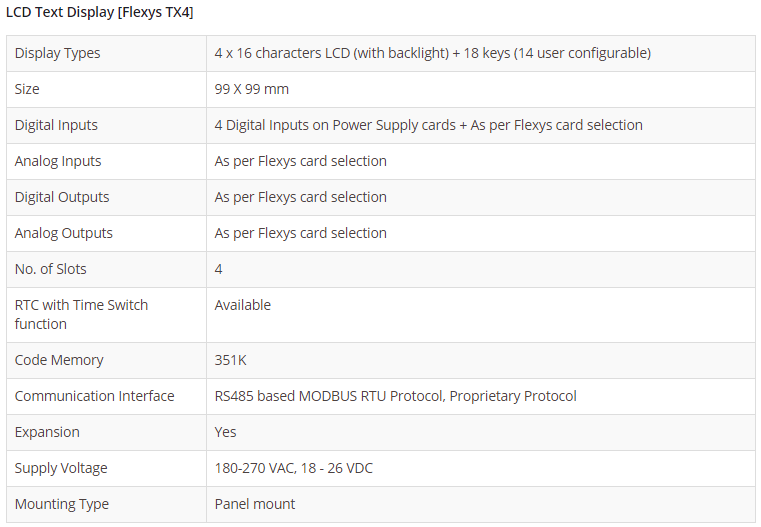Click the Available value for RTC
This screenshot has width=761, height=527.
click(x=242, y=305)
